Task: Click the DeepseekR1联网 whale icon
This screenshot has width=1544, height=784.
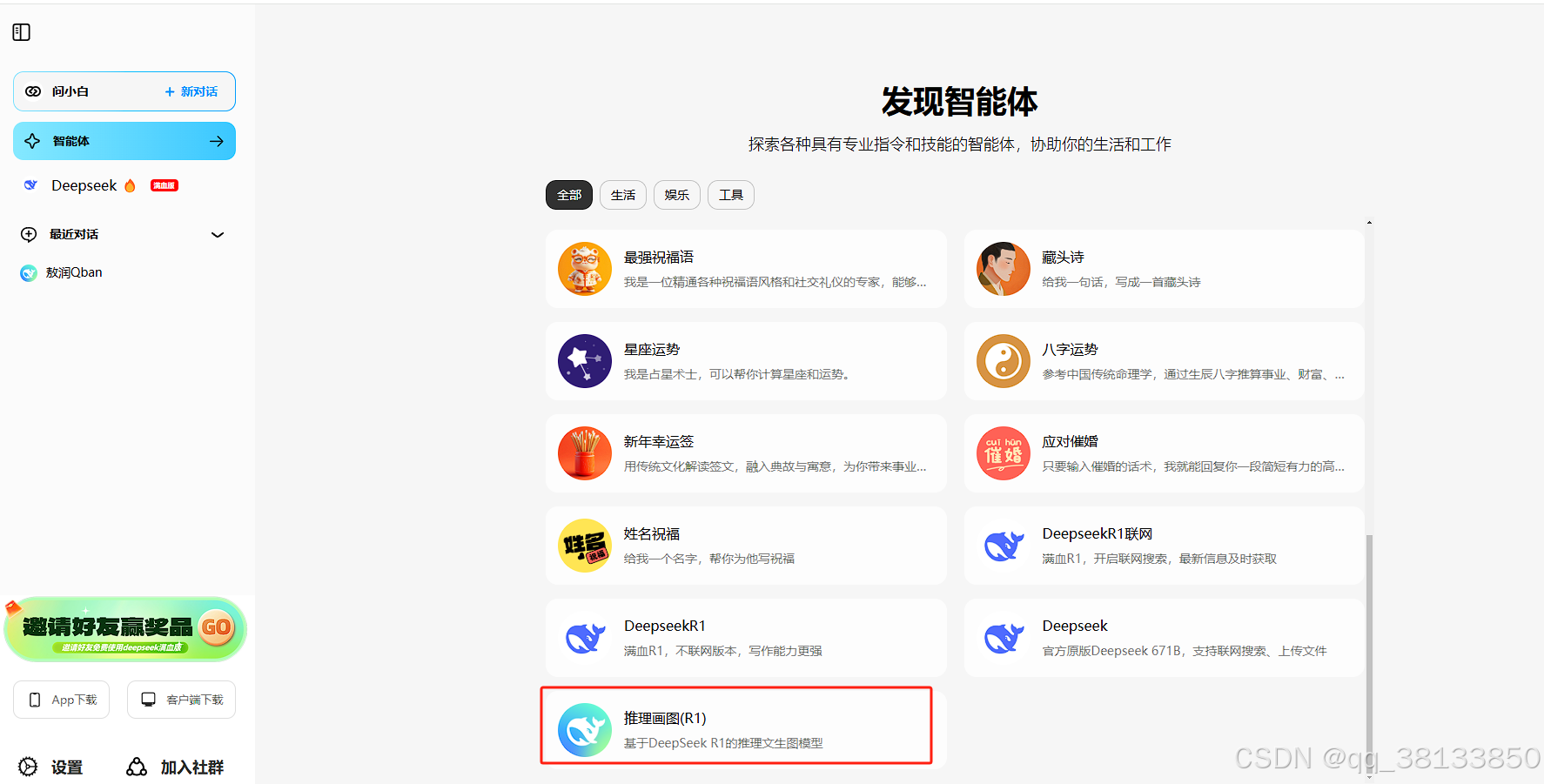Action: click(1004, 546)
